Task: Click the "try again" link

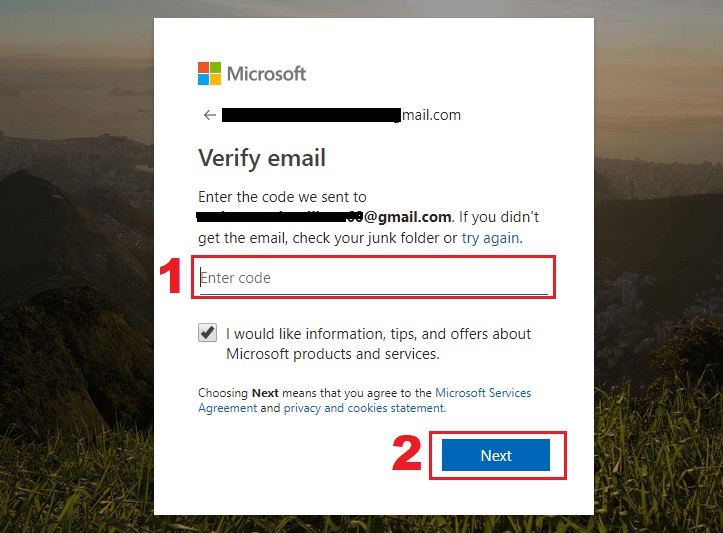Action: [x=490, y=238]
